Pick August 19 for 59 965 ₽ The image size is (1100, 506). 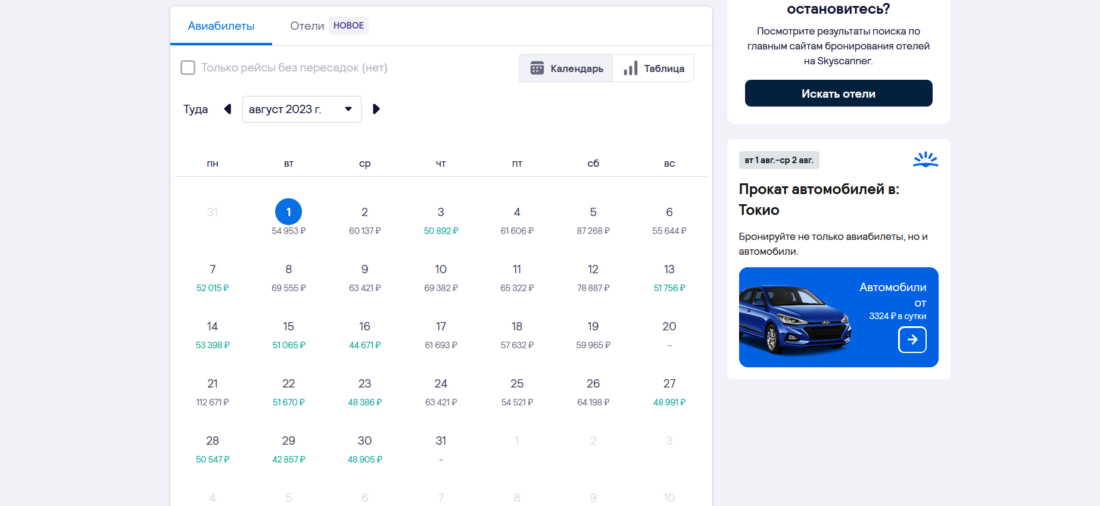[593, 334]
